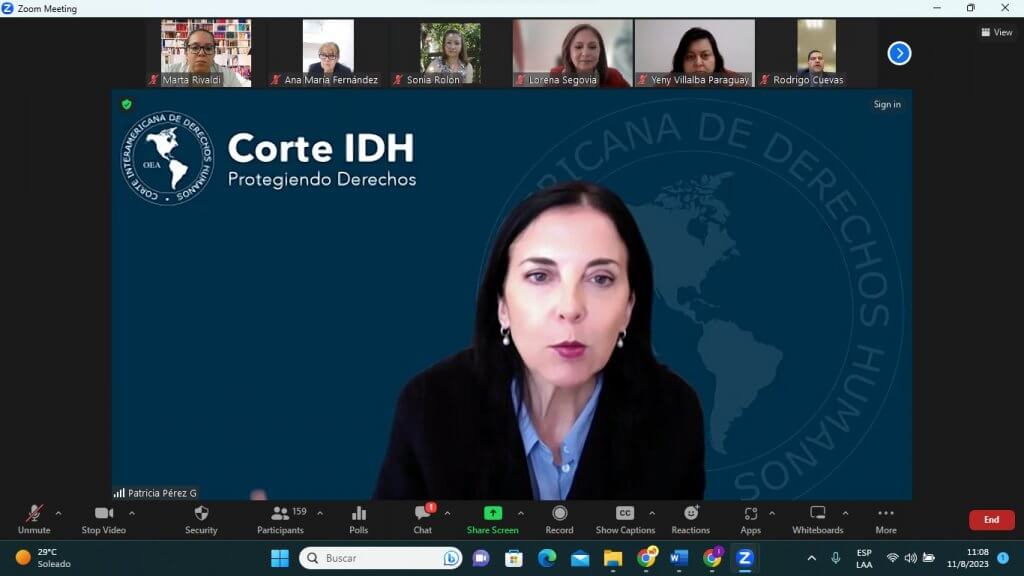Open ESP LAA keyboard language switcher
This screenshot has height=576, width=1024.
[864, 558]
